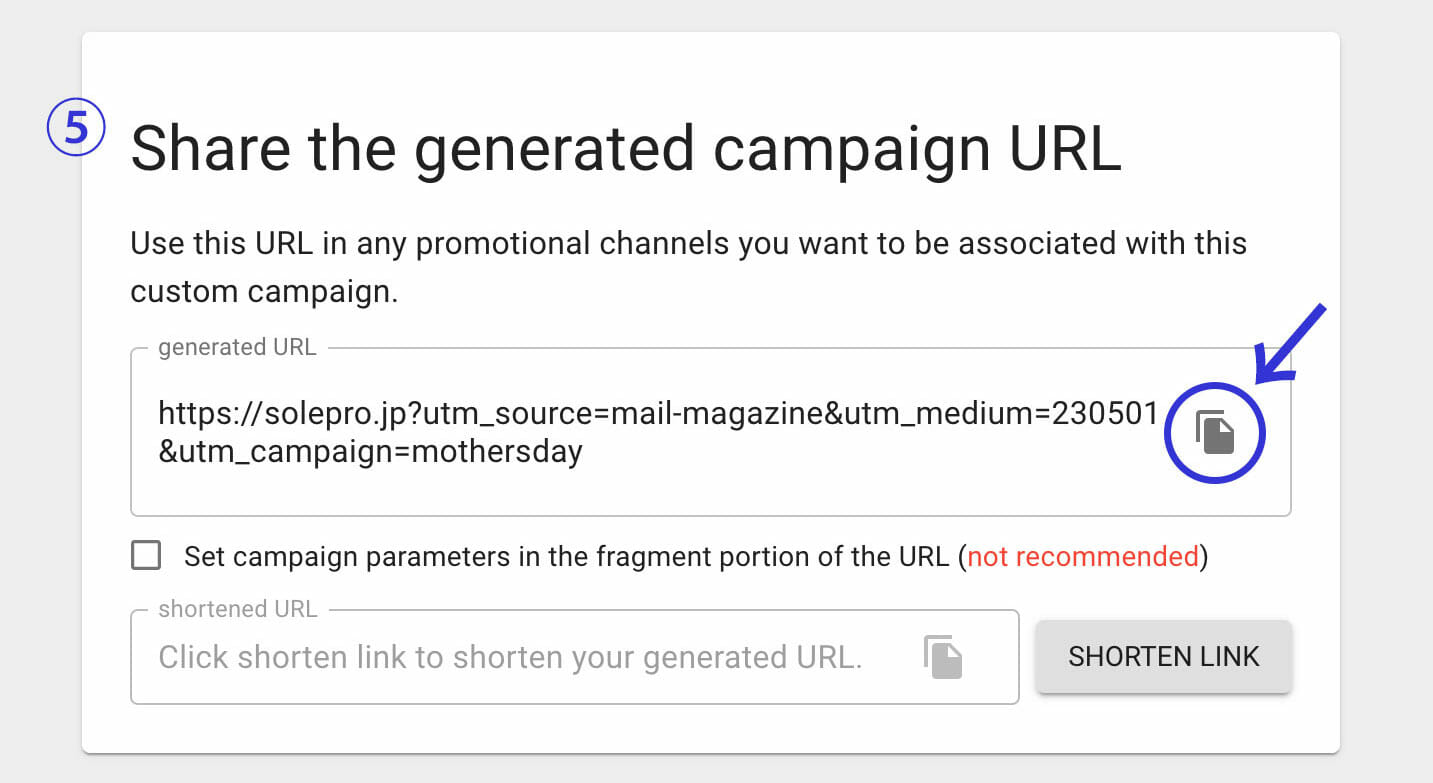1433x783 pixels.
Task: Click the 'Set campaign parameters' checkbox label
Action: point(566,557)
